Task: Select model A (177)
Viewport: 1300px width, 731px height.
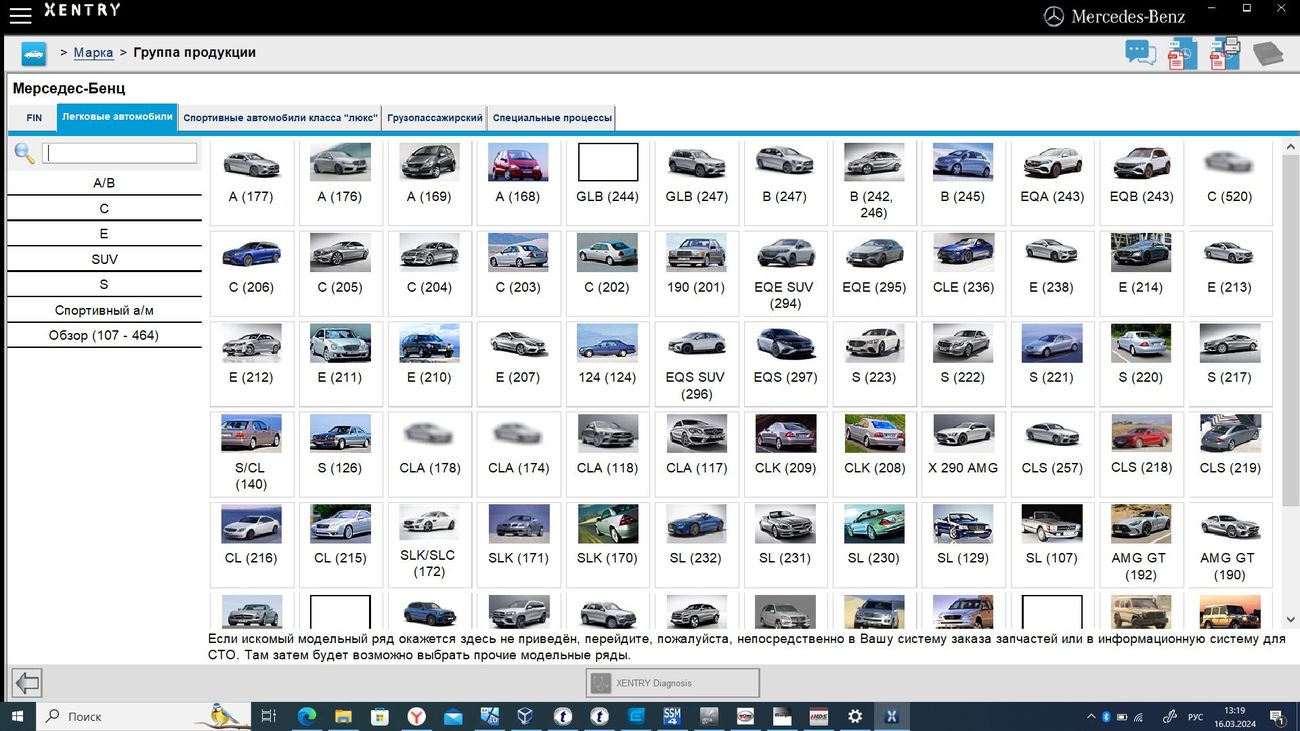Action: [251, 182]
